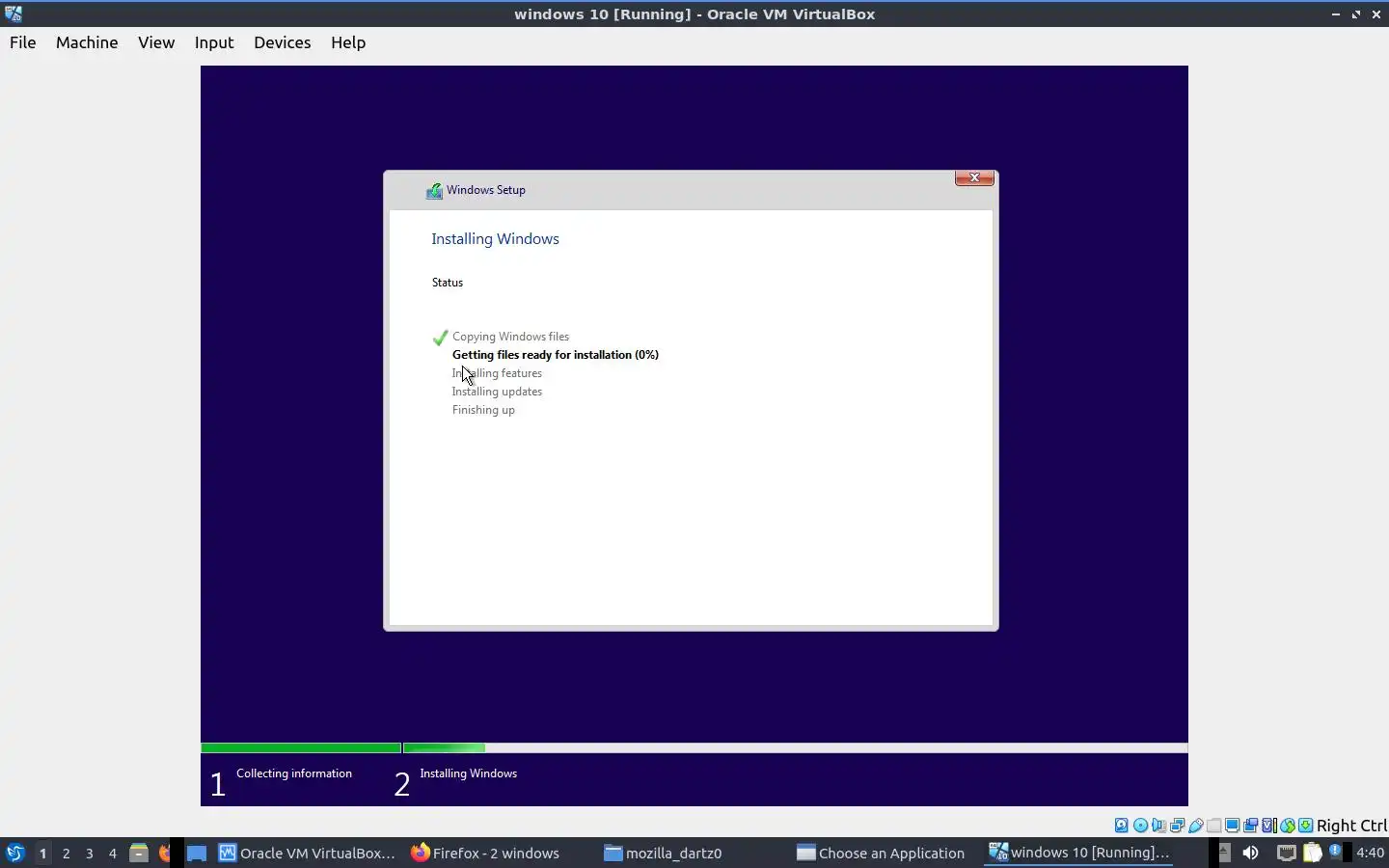Switch to workspace 3

pyautogui.click(x=89, y=853)
